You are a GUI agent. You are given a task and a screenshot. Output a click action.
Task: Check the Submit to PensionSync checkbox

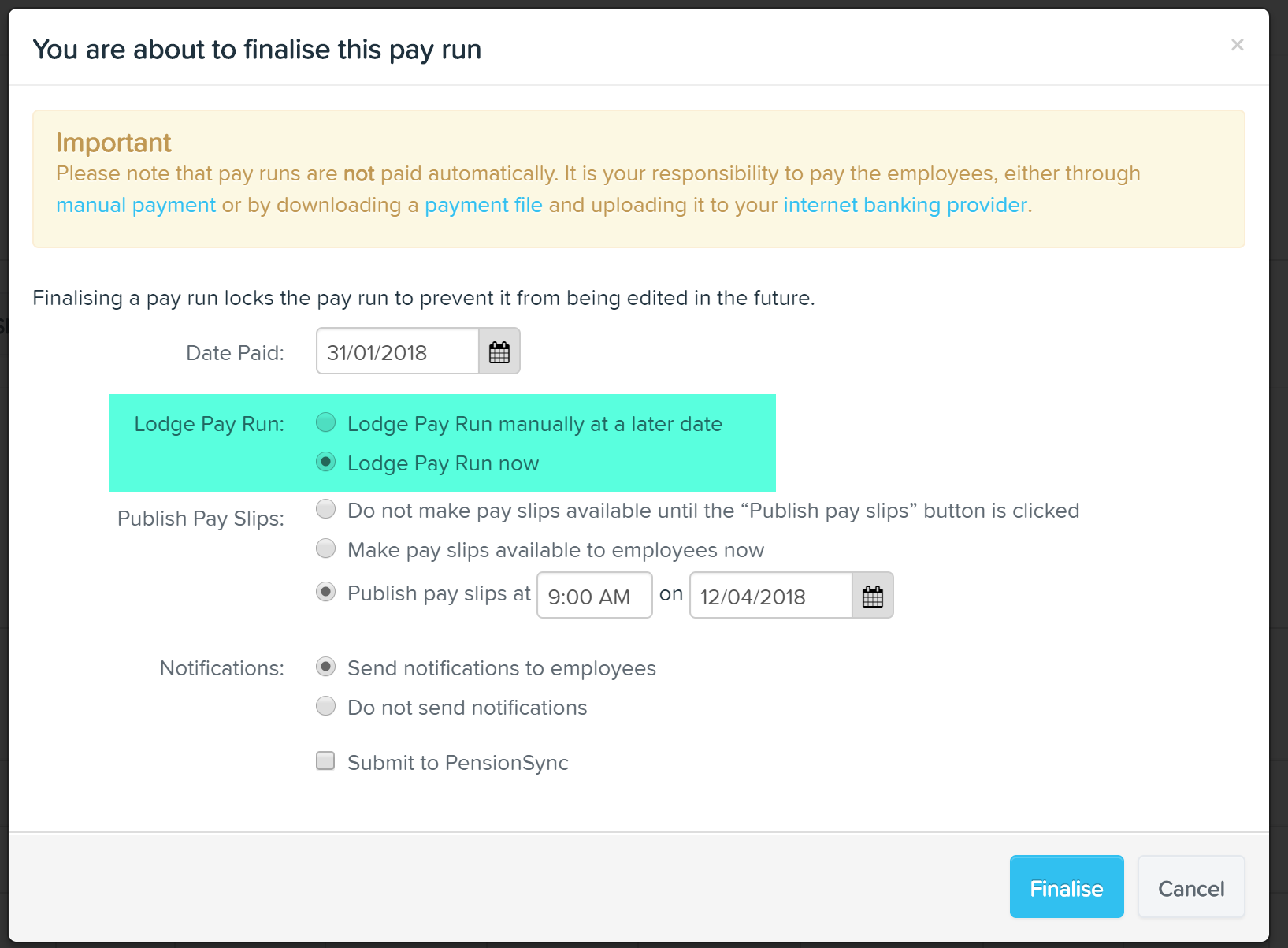tap(325, 760)
